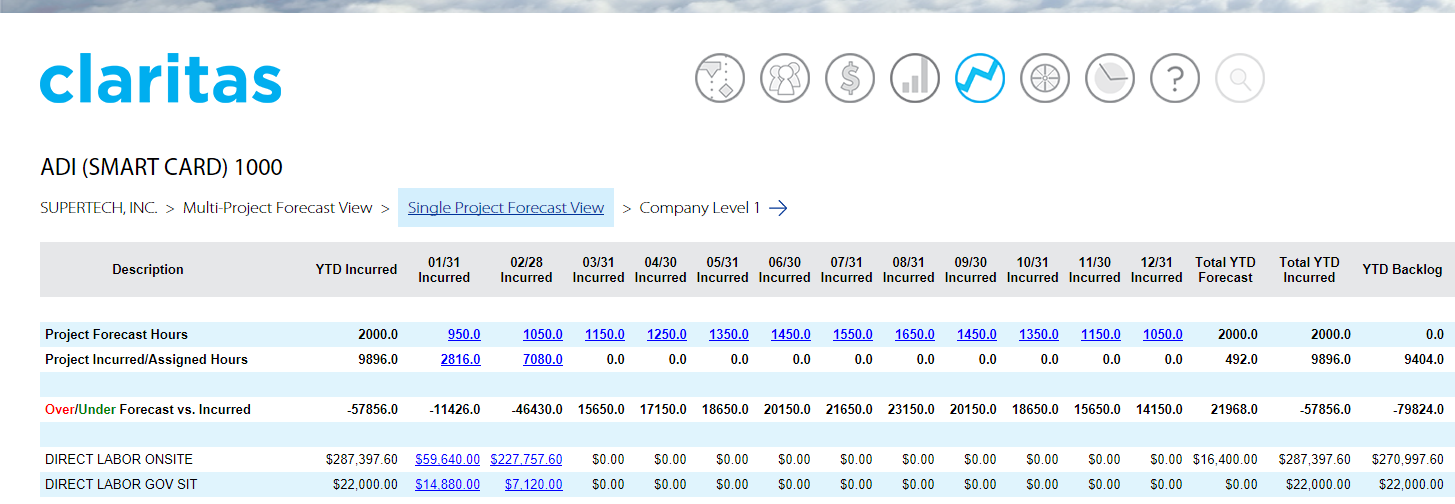Click the $16,400.00 Total YTD Forecast value
This screenshot has height=504, width=1455.
(1225, 460)
